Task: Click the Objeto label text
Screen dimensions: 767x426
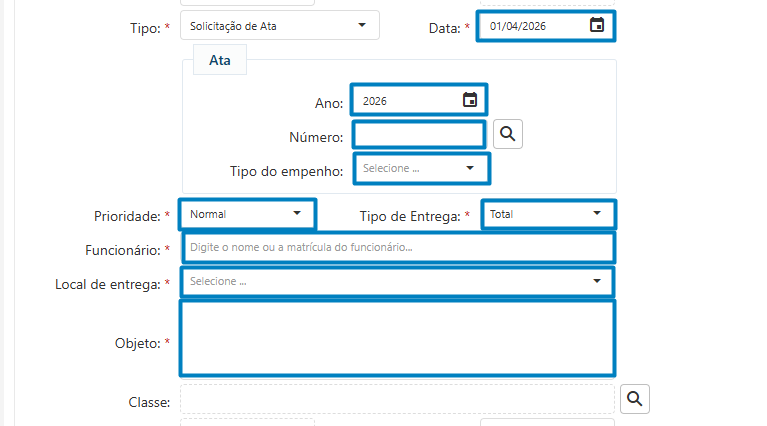Action: point(137,343)
